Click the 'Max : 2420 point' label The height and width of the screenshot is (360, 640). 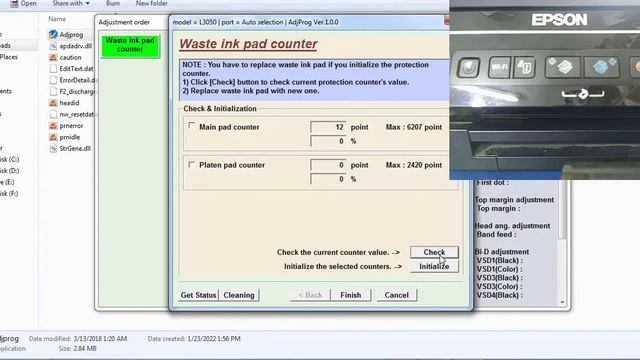[x=413, y=165]
